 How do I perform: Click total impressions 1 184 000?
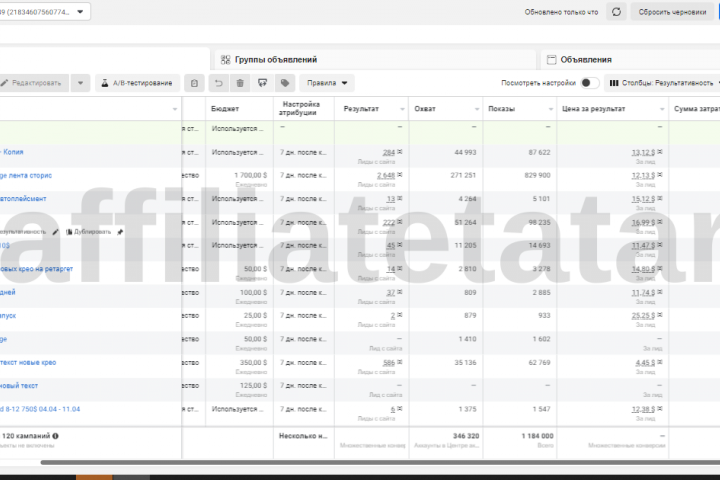point(537,436)
